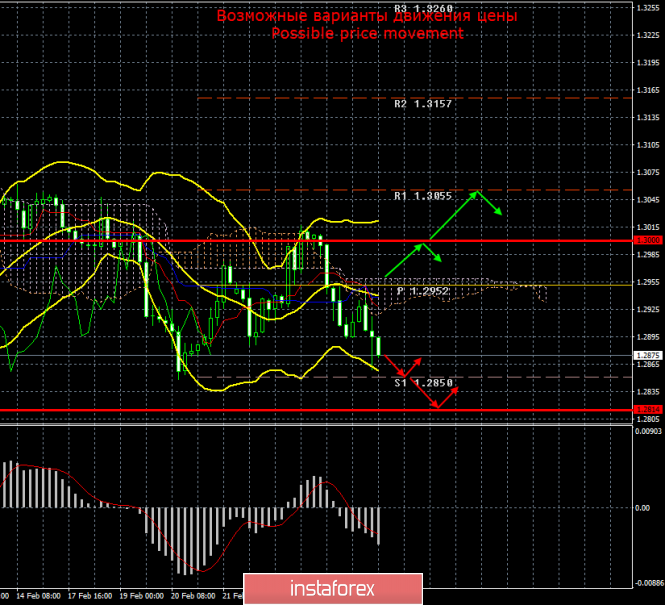Click the 1.2925 price axis value
The image size is (665, 605).
(x=648, y=309)
